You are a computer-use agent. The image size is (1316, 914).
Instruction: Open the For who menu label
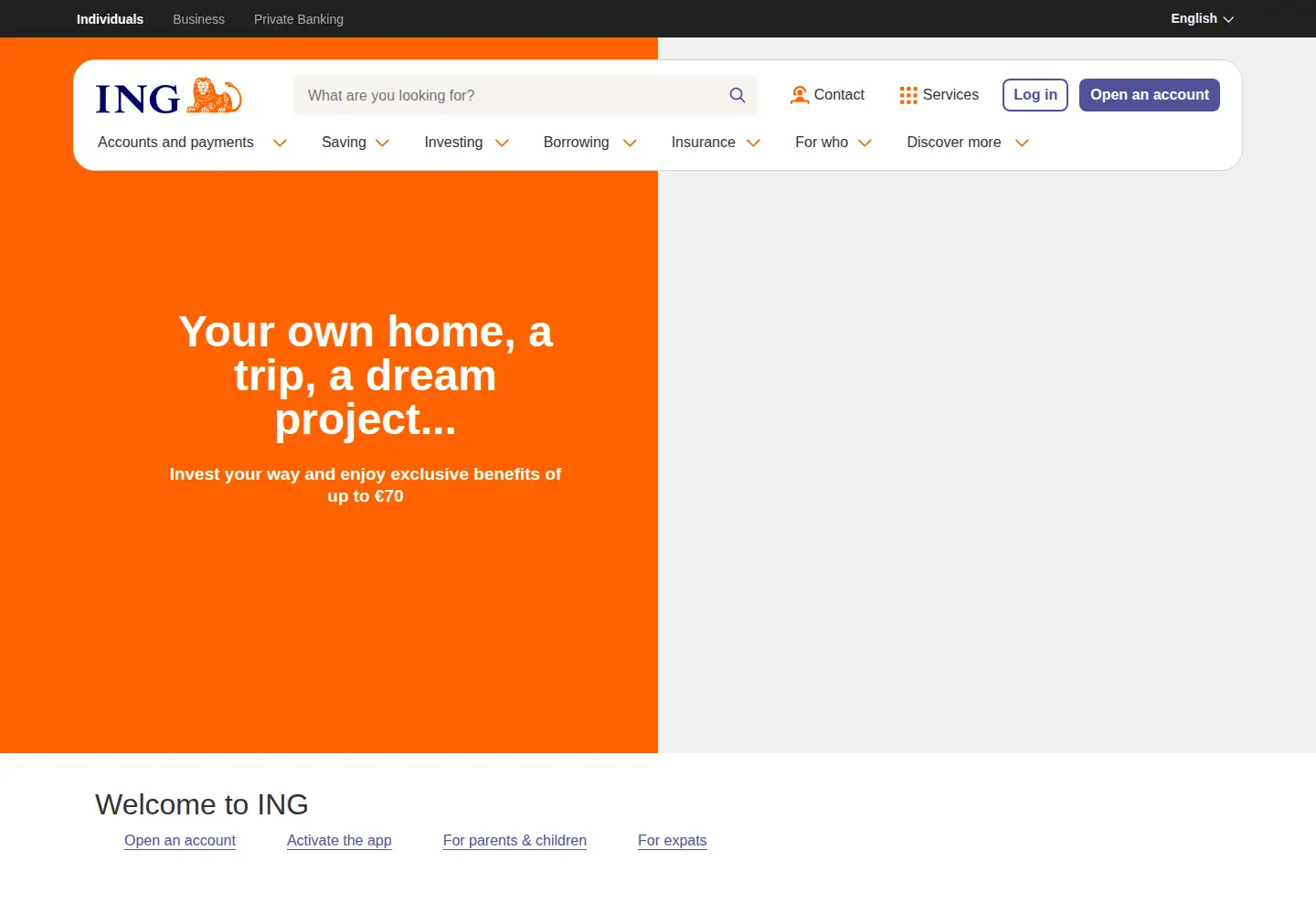pyautogui.click(x=822, y=143)
